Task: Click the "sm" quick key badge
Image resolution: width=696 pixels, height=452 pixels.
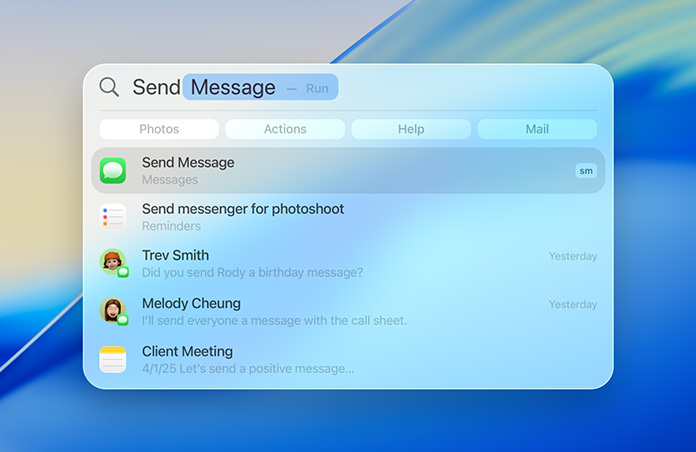Action: [x=585, y=171]
